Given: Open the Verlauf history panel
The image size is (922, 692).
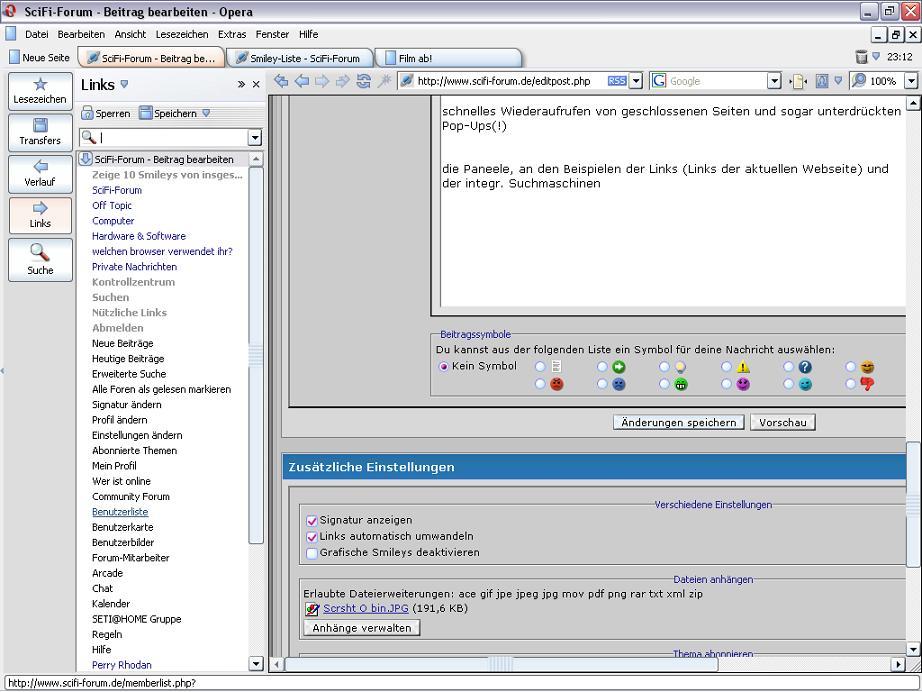Looking at the screenshot, I should pyautogui.click(x=40, y=173).
